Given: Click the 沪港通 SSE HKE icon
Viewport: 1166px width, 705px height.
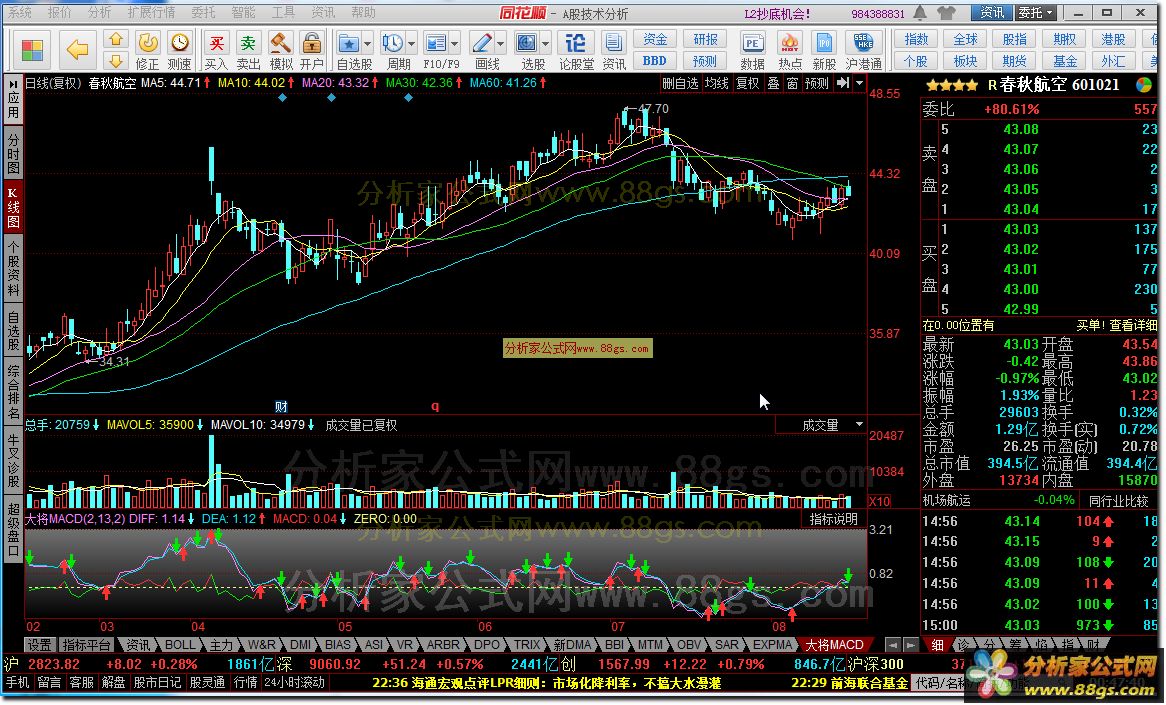Looking at the screenshot, I should [x=863, y=42].
